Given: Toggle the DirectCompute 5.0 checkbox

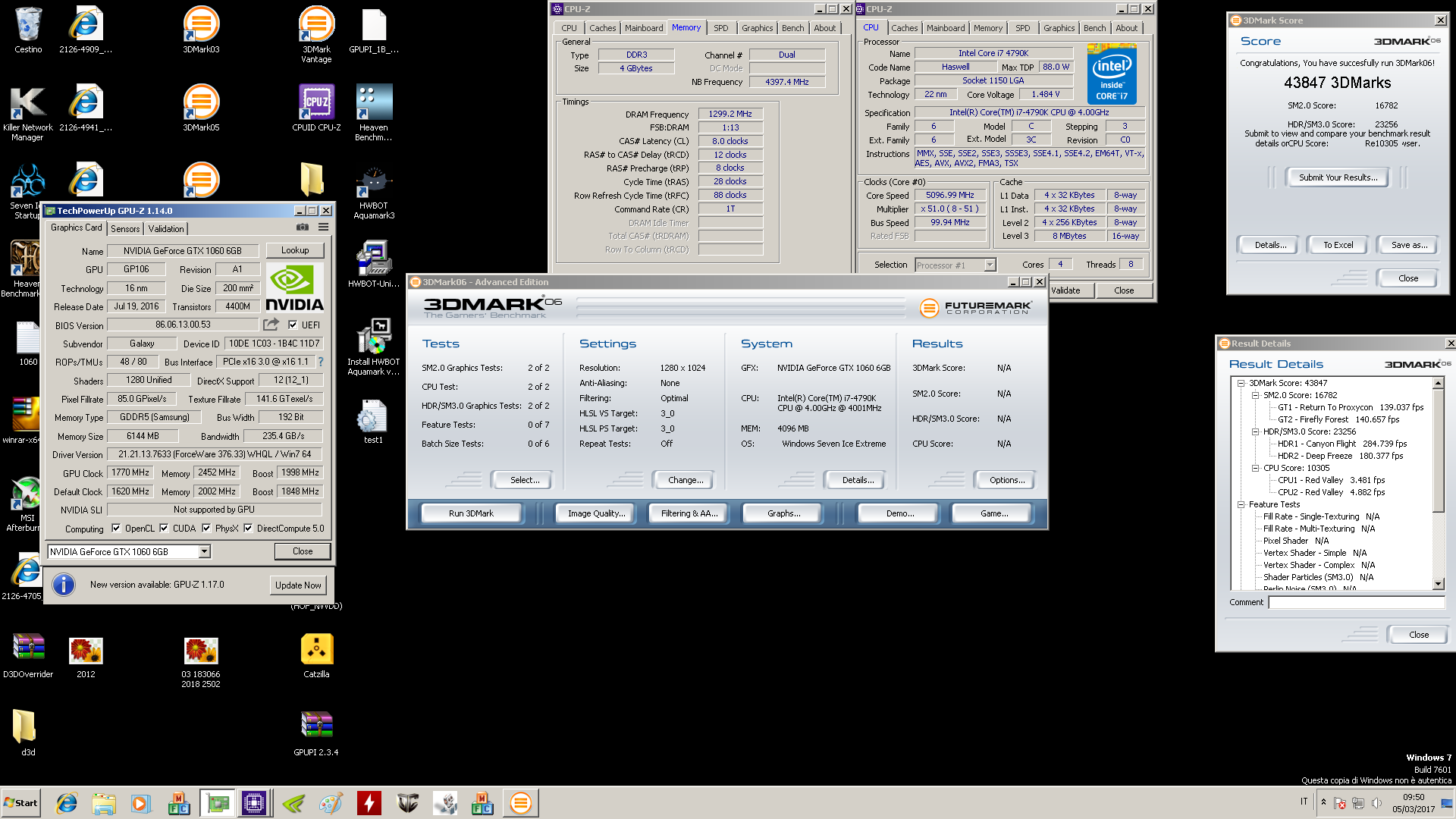Looking at the screenshot, I should pyautogui.click(x=248, y=528).
